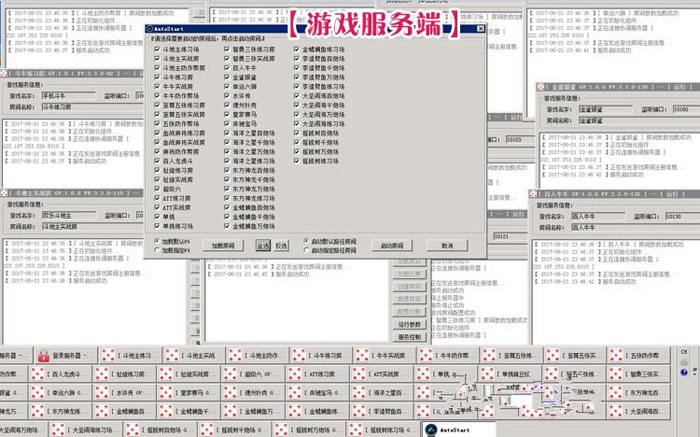Screen dimensions: 700x437
Task: Click the 取消 cancel button
Action: pyautogui.click(x=447, y=245)
